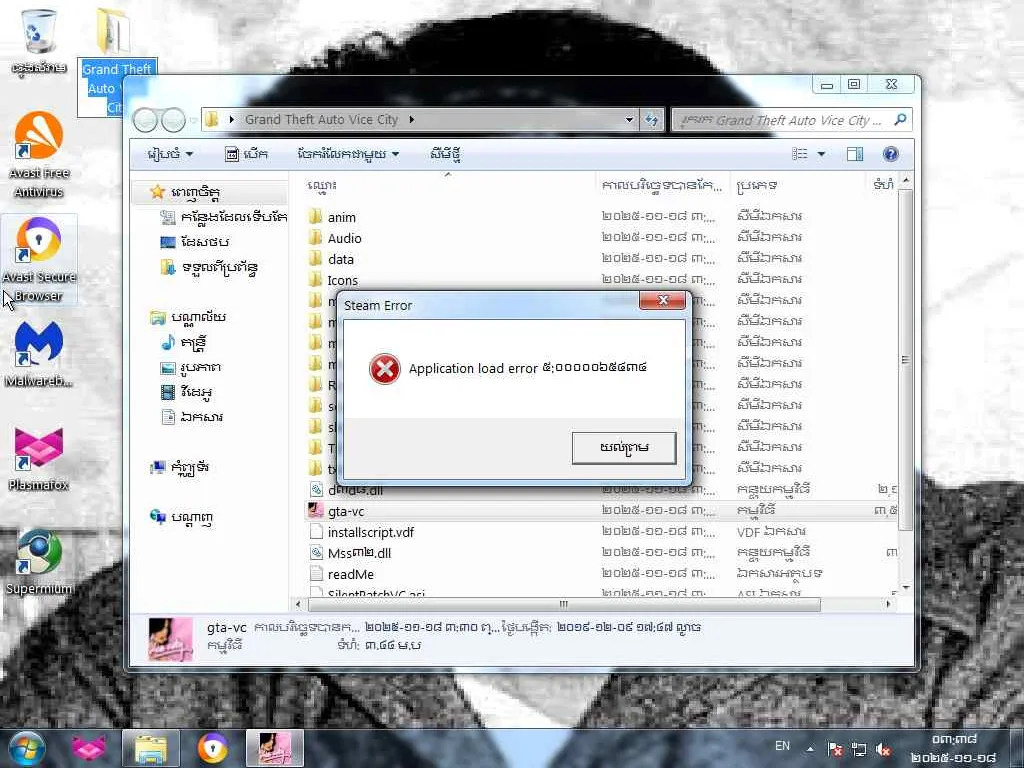Click the Open (បើក) toolbar button
Image resolution: width=1024 pixels, height=768 pixels.
point(246,154)
